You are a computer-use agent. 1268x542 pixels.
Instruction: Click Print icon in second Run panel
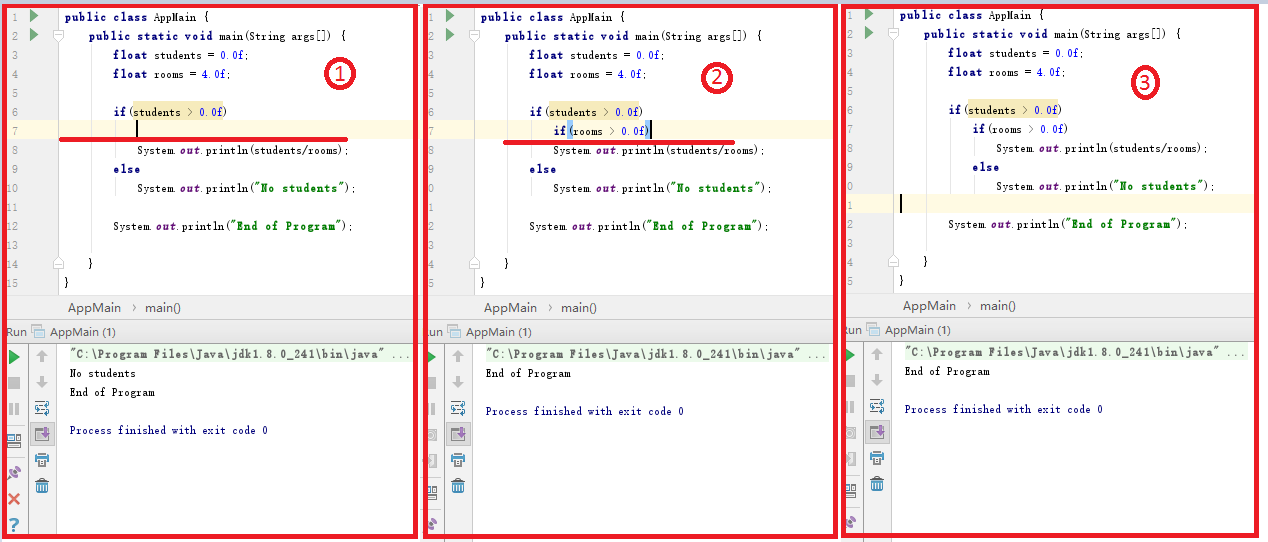(x=458, y=460)
